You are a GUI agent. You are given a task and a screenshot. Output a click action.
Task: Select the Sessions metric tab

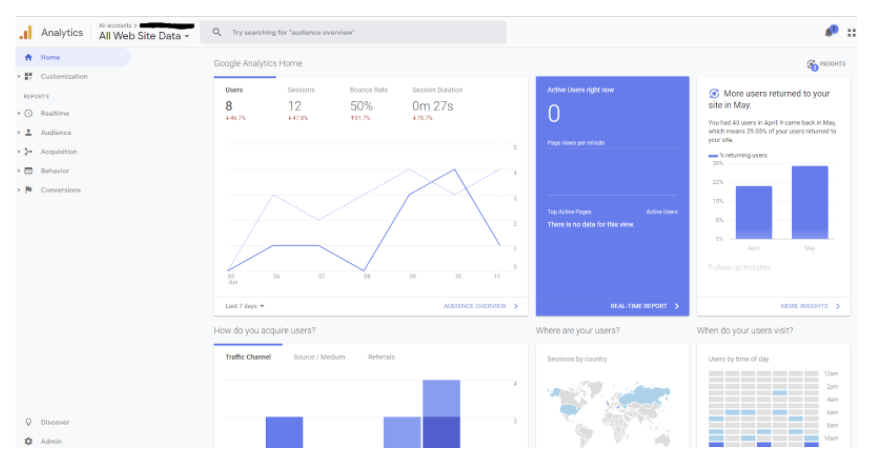(301, 104)
